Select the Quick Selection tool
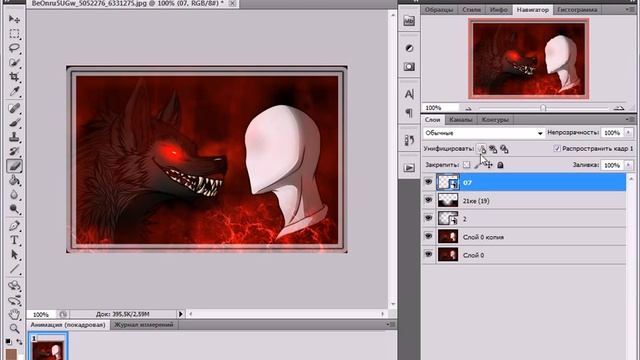Viewport: 640px width, 360px height. [x=14, y=62]
